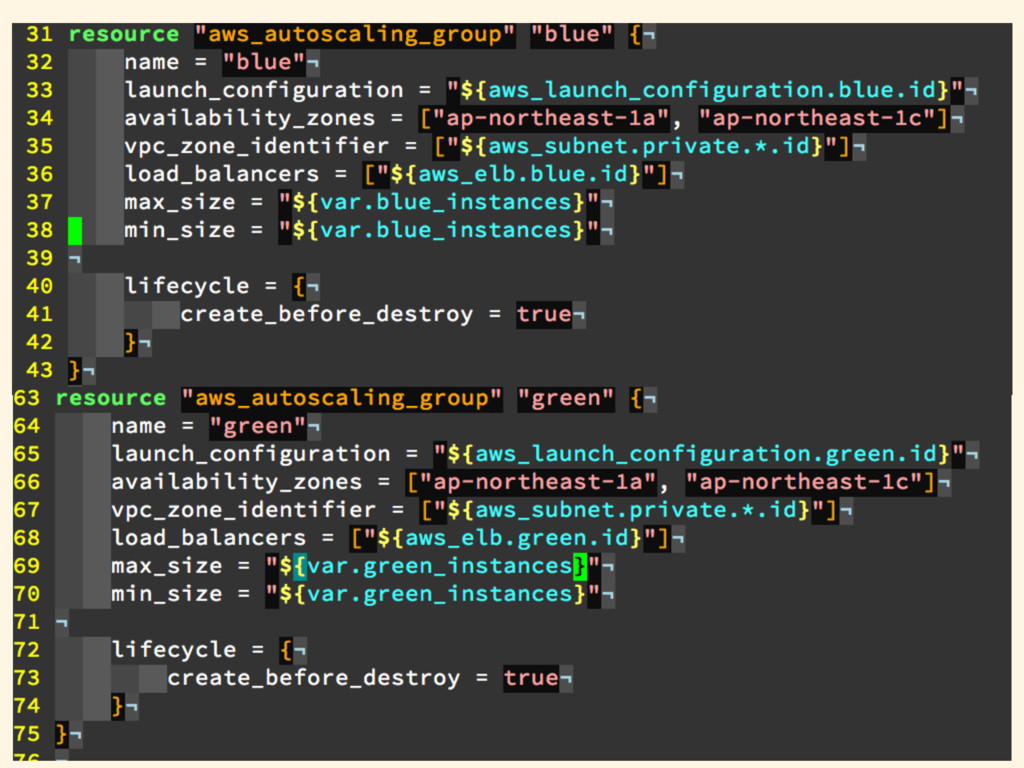1024x768 pixels.
Task: Click the true value on line 41
Action: [x=544, y=314]
